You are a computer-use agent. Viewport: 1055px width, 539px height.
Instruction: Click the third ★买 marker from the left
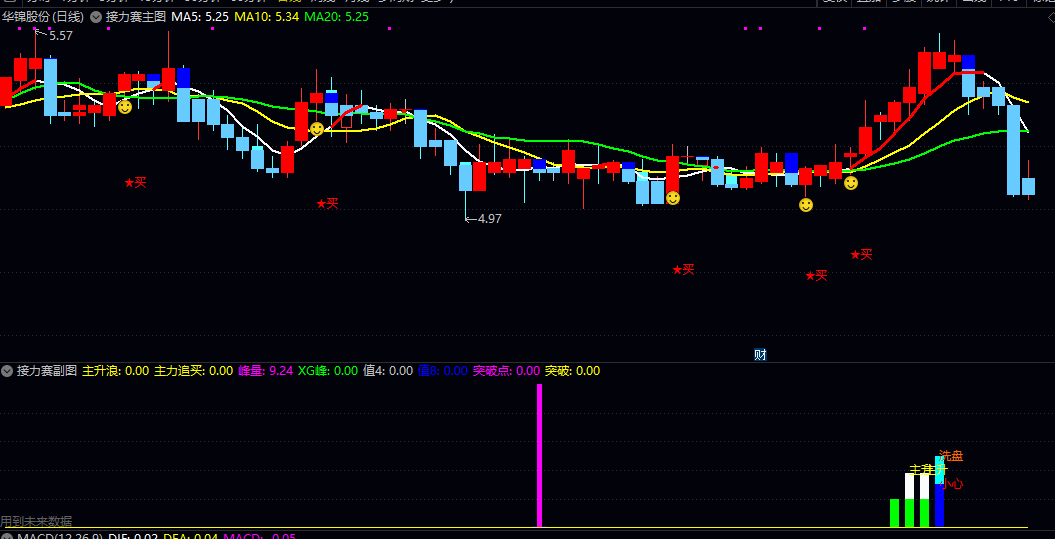pos(683,269)
